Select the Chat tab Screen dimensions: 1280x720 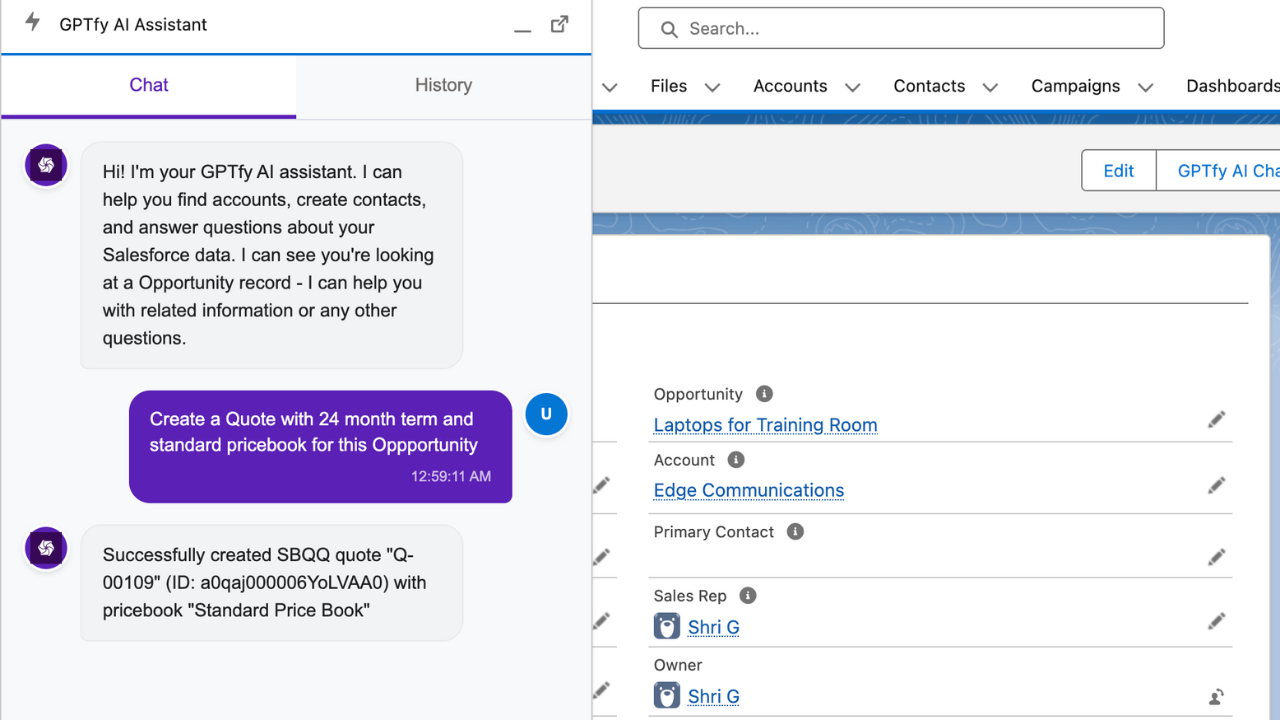[x=148, y=85]
